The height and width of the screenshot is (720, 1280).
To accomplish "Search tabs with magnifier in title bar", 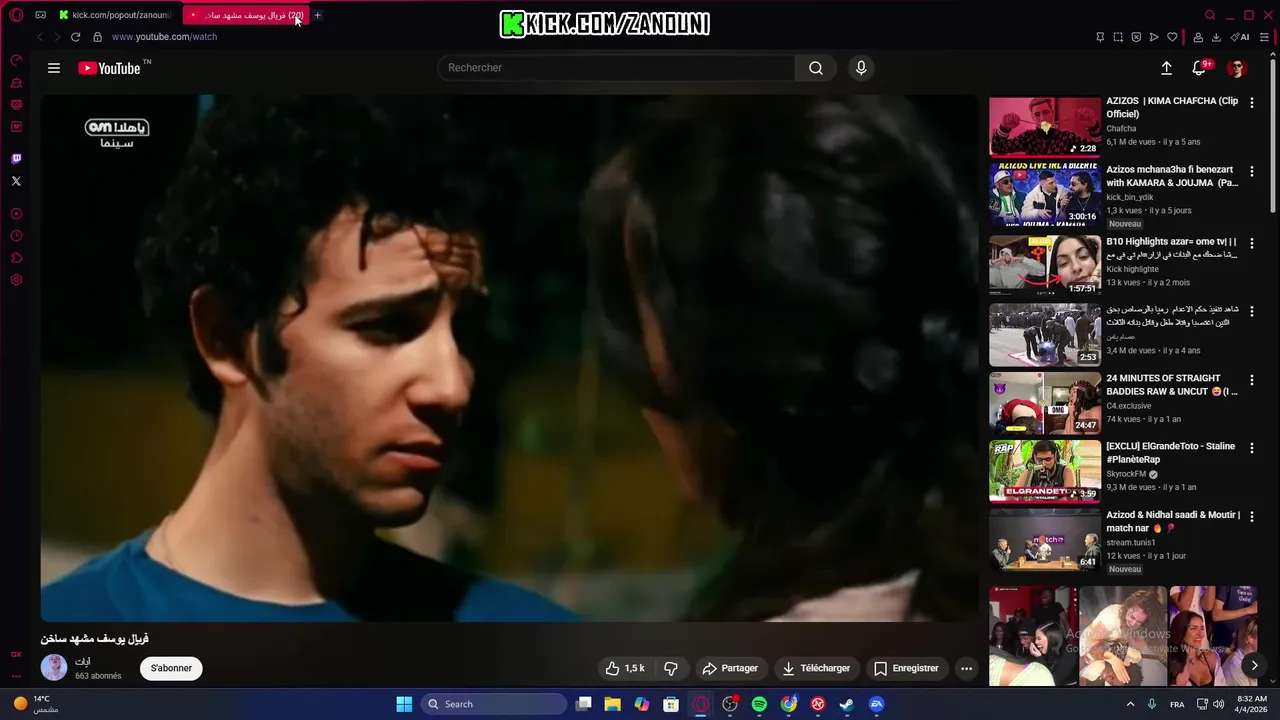I will 1210,15.
